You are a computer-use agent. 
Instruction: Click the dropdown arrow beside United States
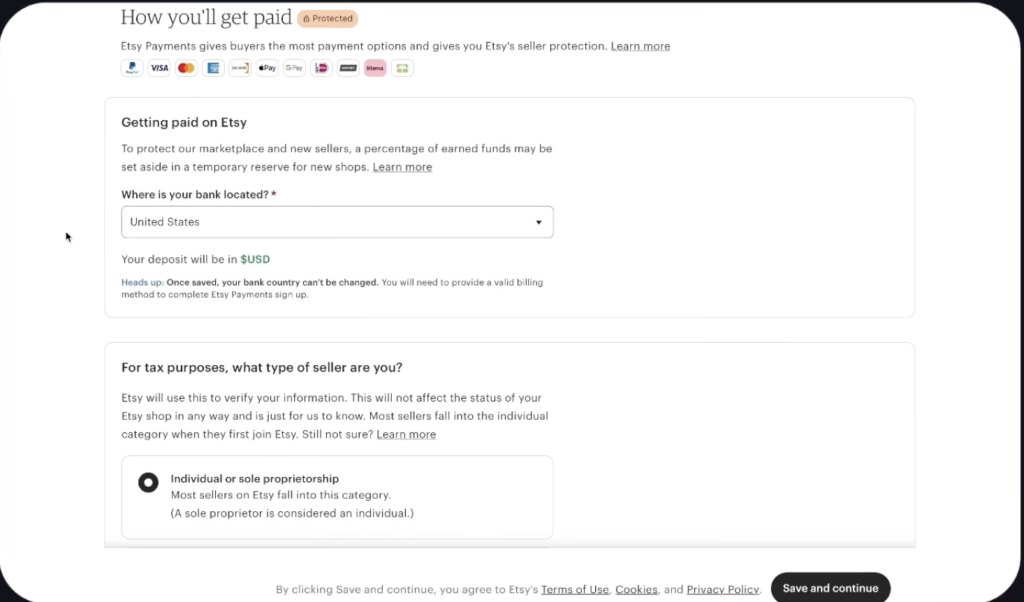pos(539,223)
